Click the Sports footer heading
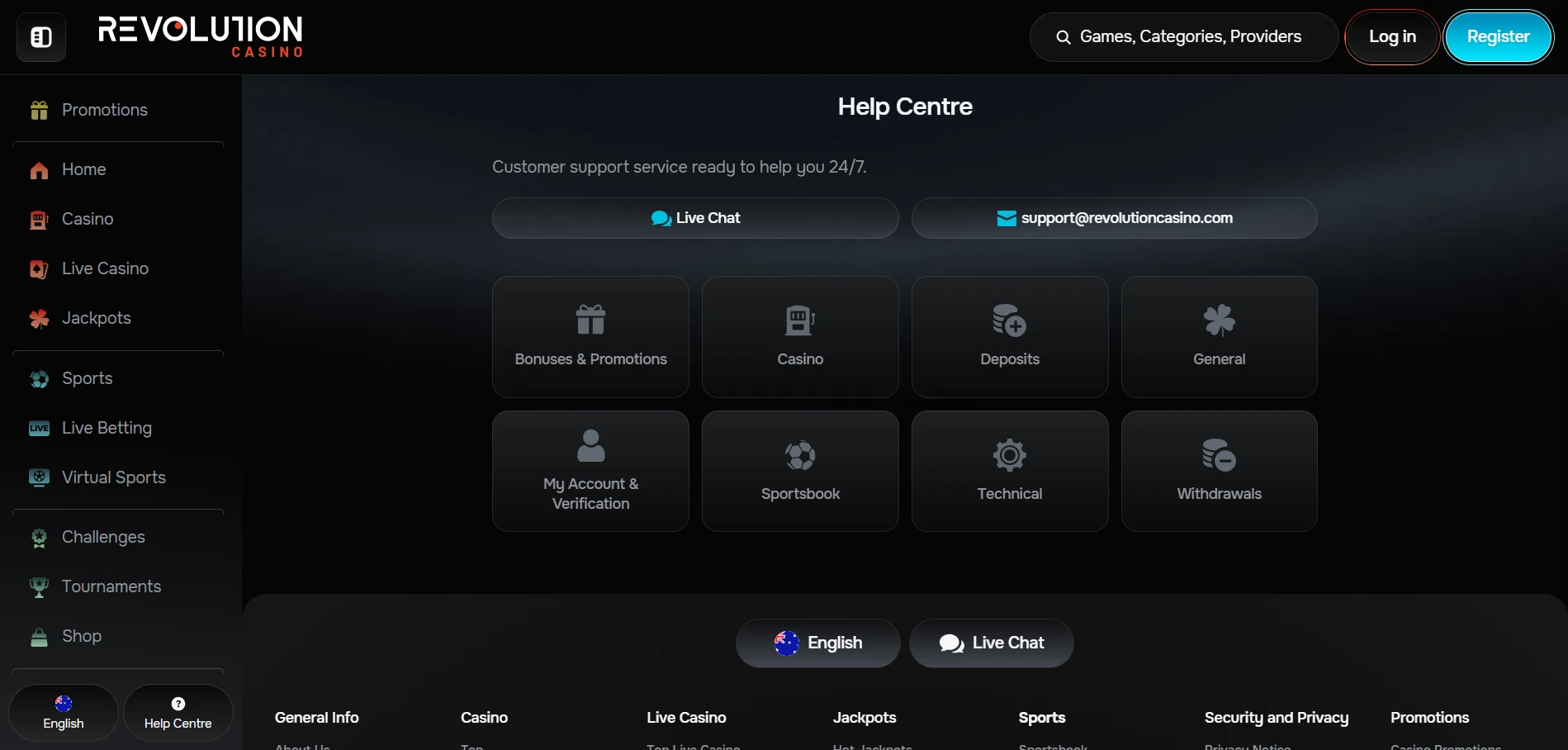Screen dimensions: 1568x750 pyautogui.click(x=1042, y=718)
